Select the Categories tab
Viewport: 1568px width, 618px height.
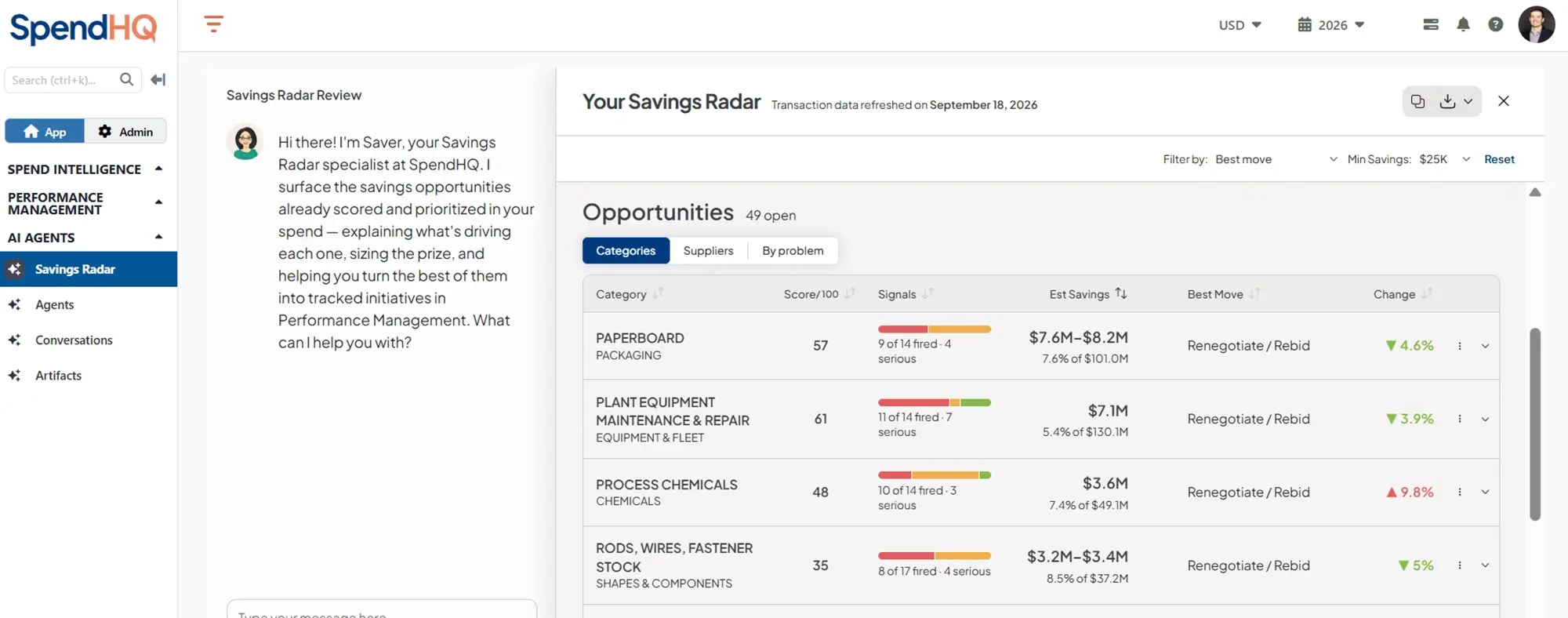(x=626, y=250)
